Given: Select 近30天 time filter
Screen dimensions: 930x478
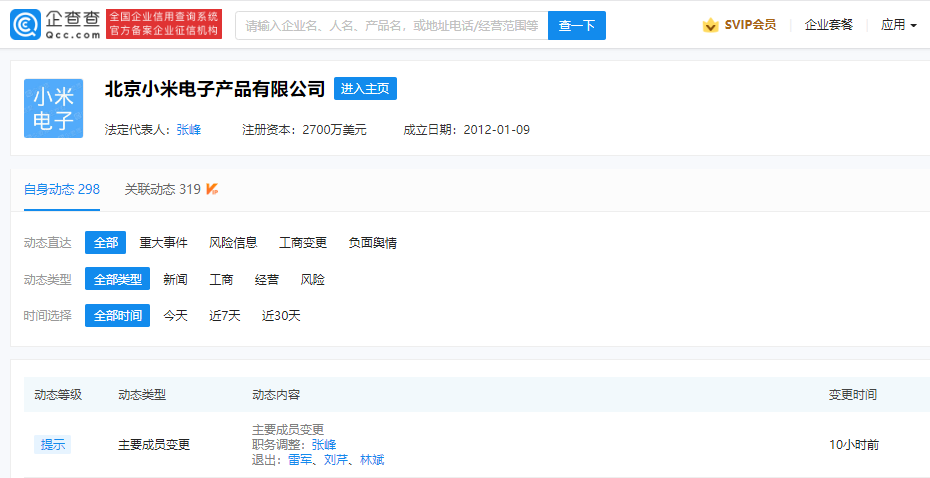Looking at the screenshot, I should pyautogui.click(x=281, y=316).
